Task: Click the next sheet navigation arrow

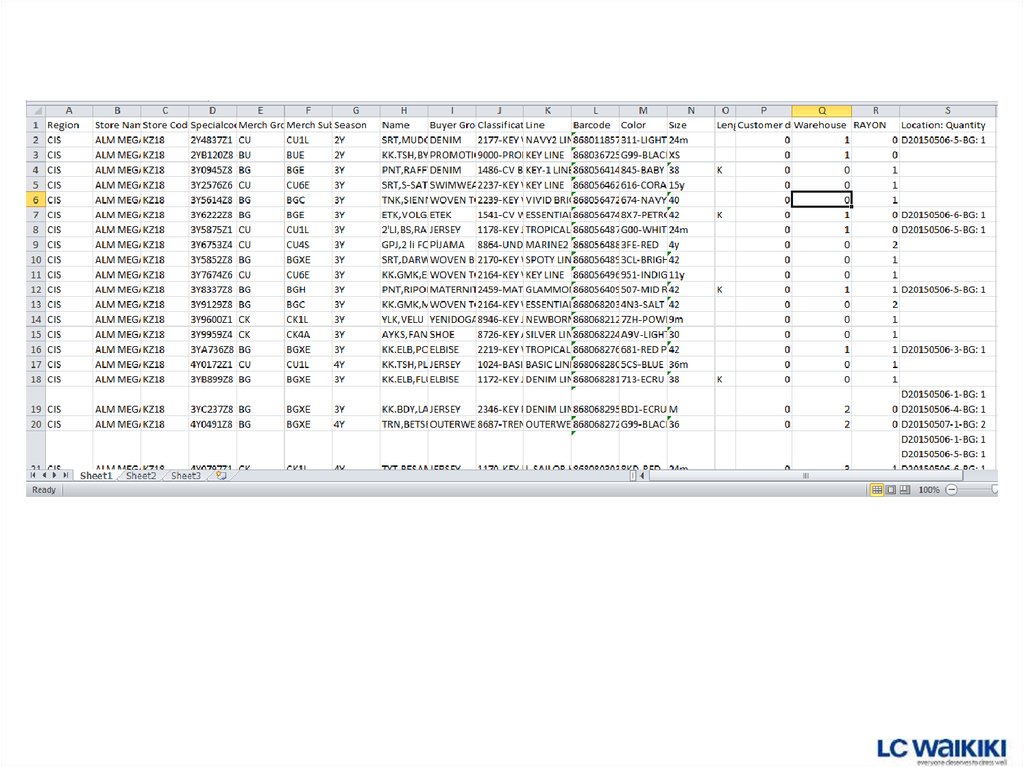Action: pyautogui.click(x=56, y=476)
